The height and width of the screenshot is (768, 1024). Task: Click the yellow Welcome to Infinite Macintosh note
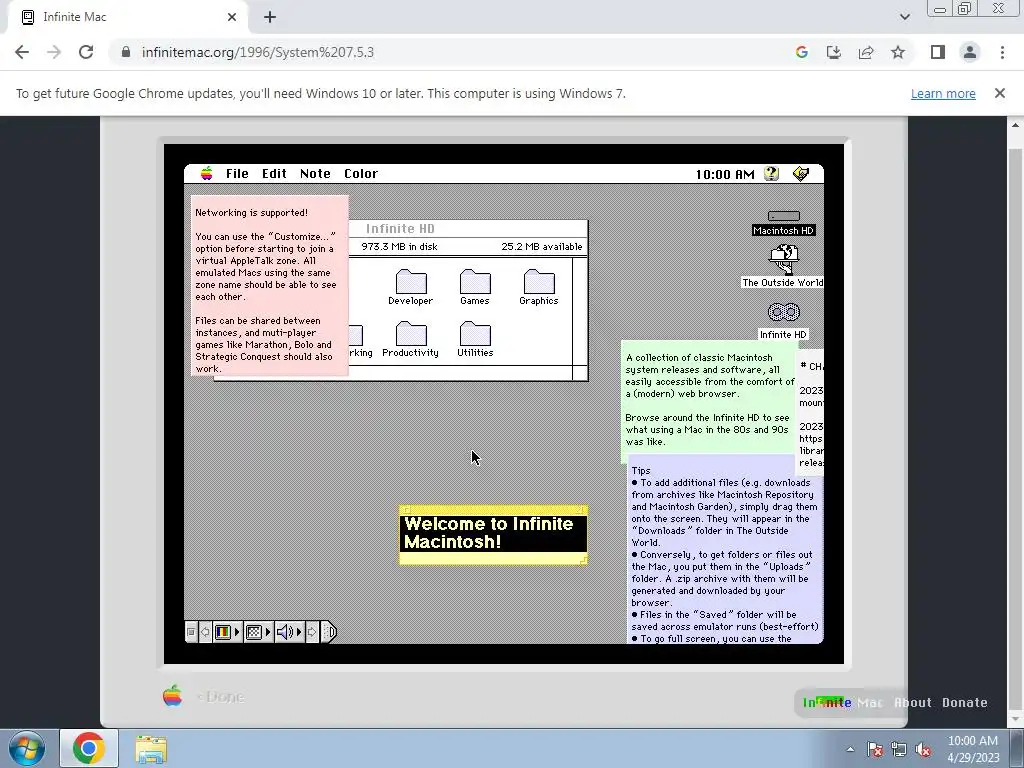[x=493, y=535]
